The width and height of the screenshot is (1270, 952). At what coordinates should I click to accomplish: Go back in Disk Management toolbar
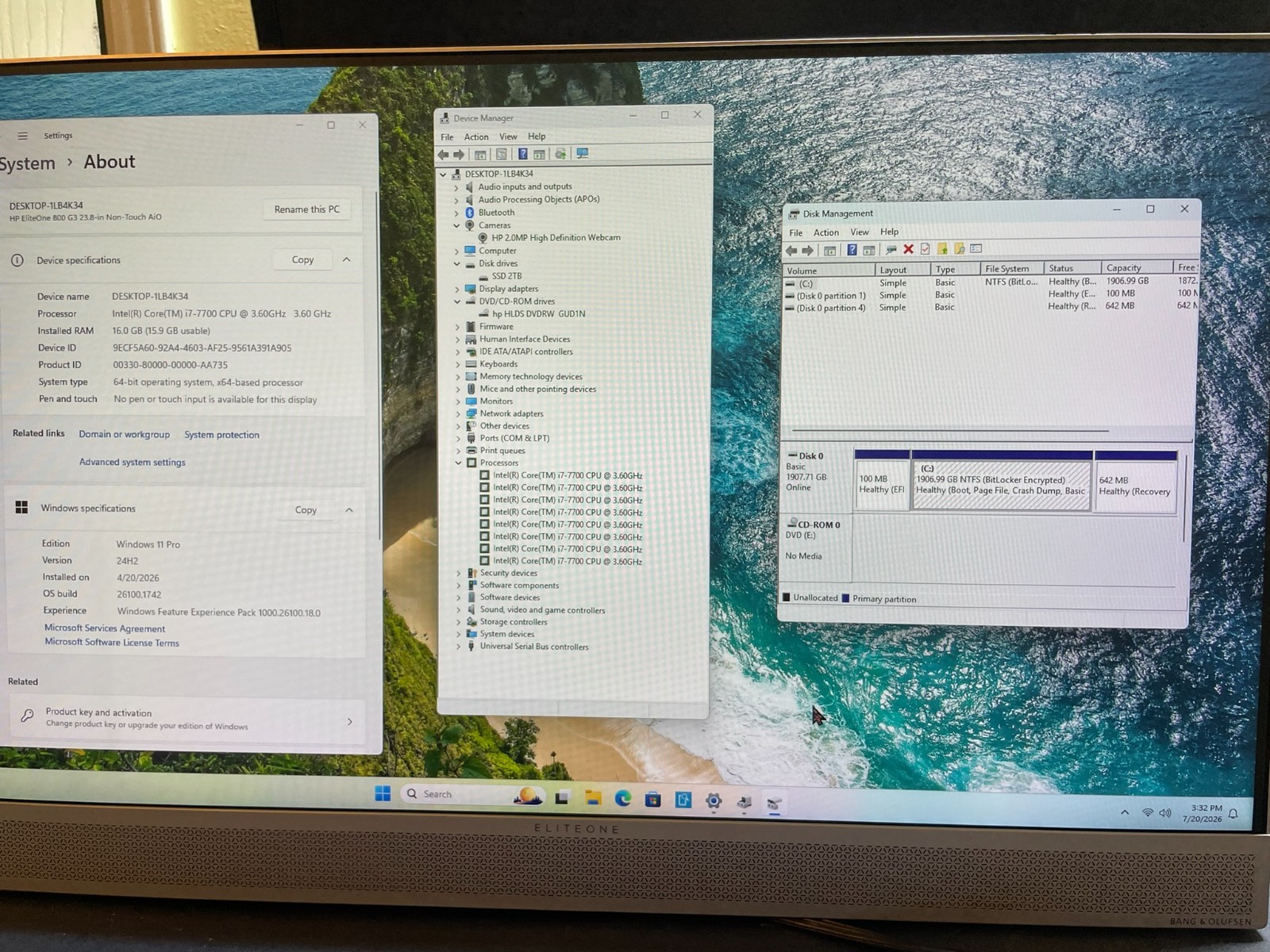tap(791, 251)
